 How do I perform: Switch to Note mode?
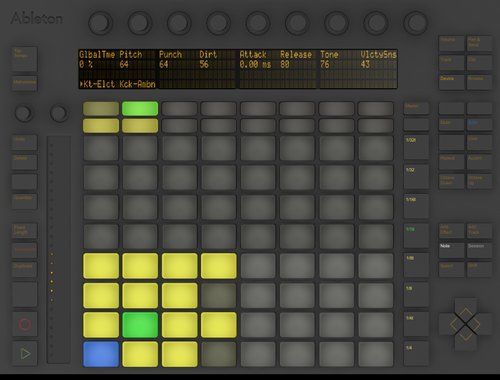click(x=451, y=250)
